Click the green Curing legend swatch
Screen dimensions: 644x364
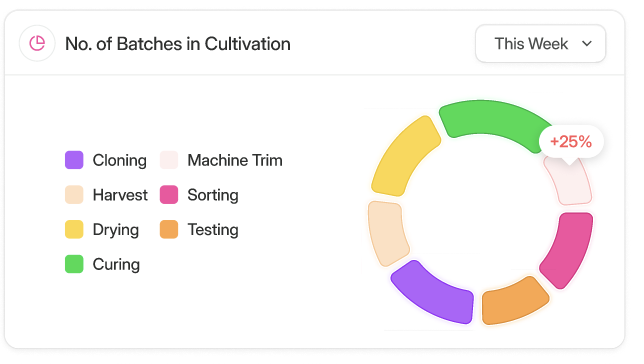[74, 264]
